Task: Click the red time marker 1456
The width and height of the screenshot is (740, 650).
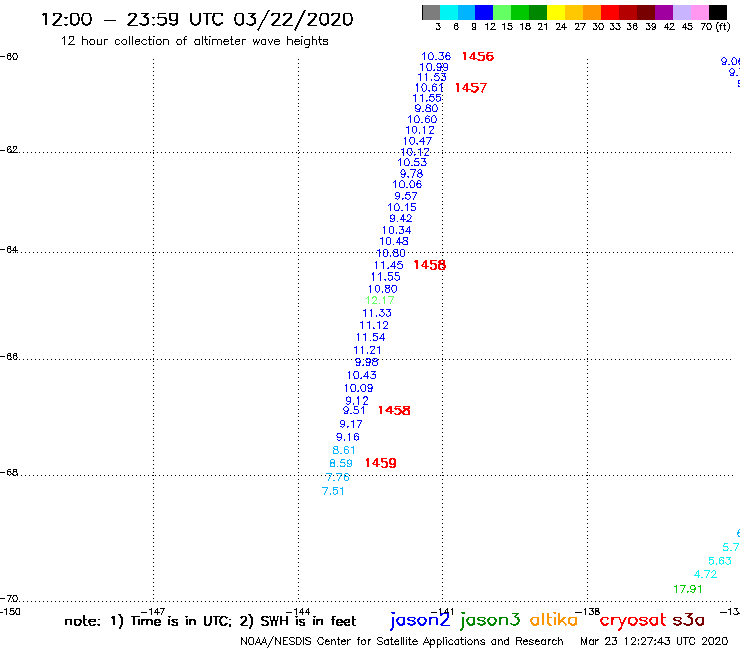Action: click(478, 56)
